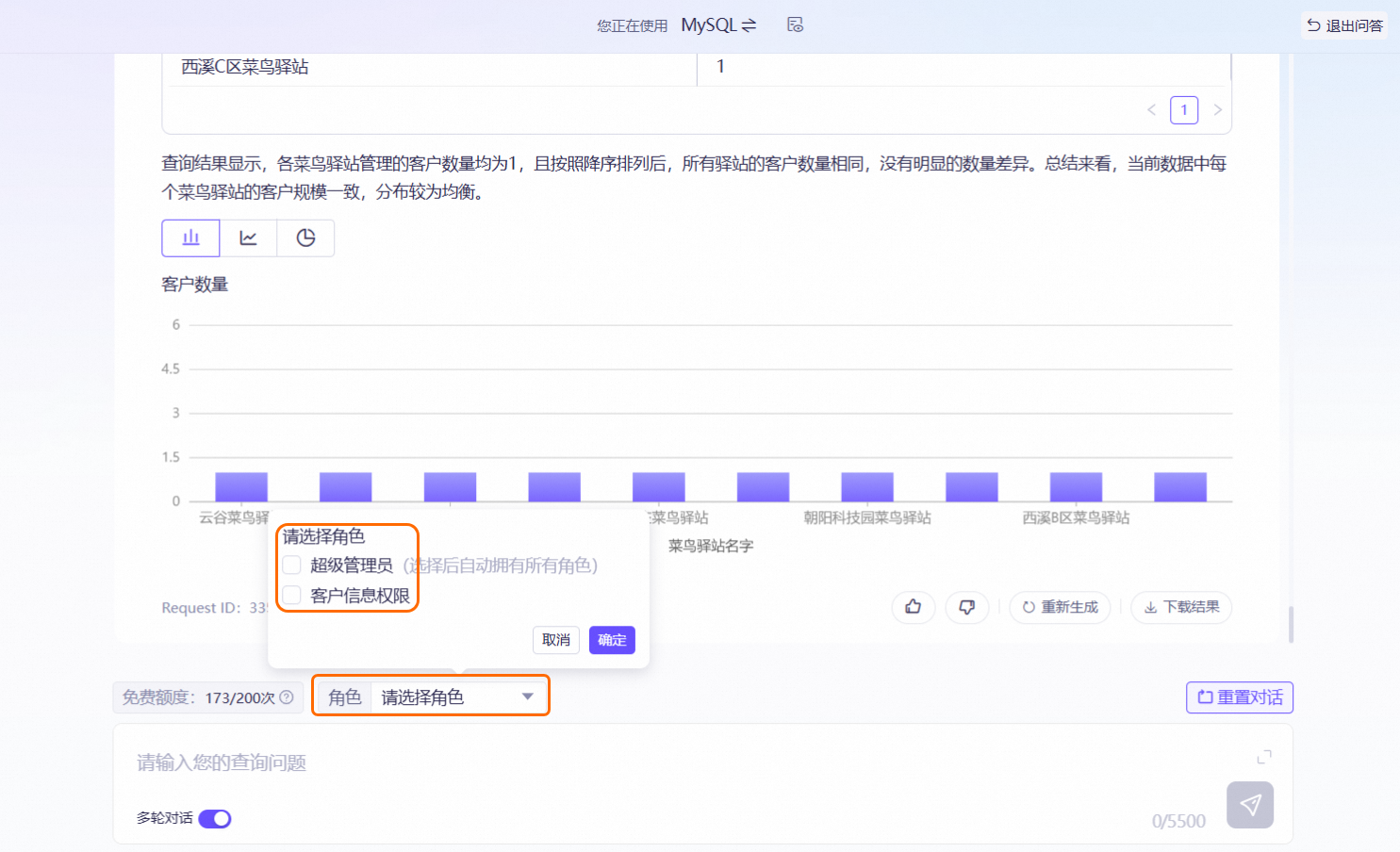Image resolution: width=1400 pixels, height=852 pixels.
Task: Click the database switch arrows next to MySQL
Action: (x=749, y=25)
